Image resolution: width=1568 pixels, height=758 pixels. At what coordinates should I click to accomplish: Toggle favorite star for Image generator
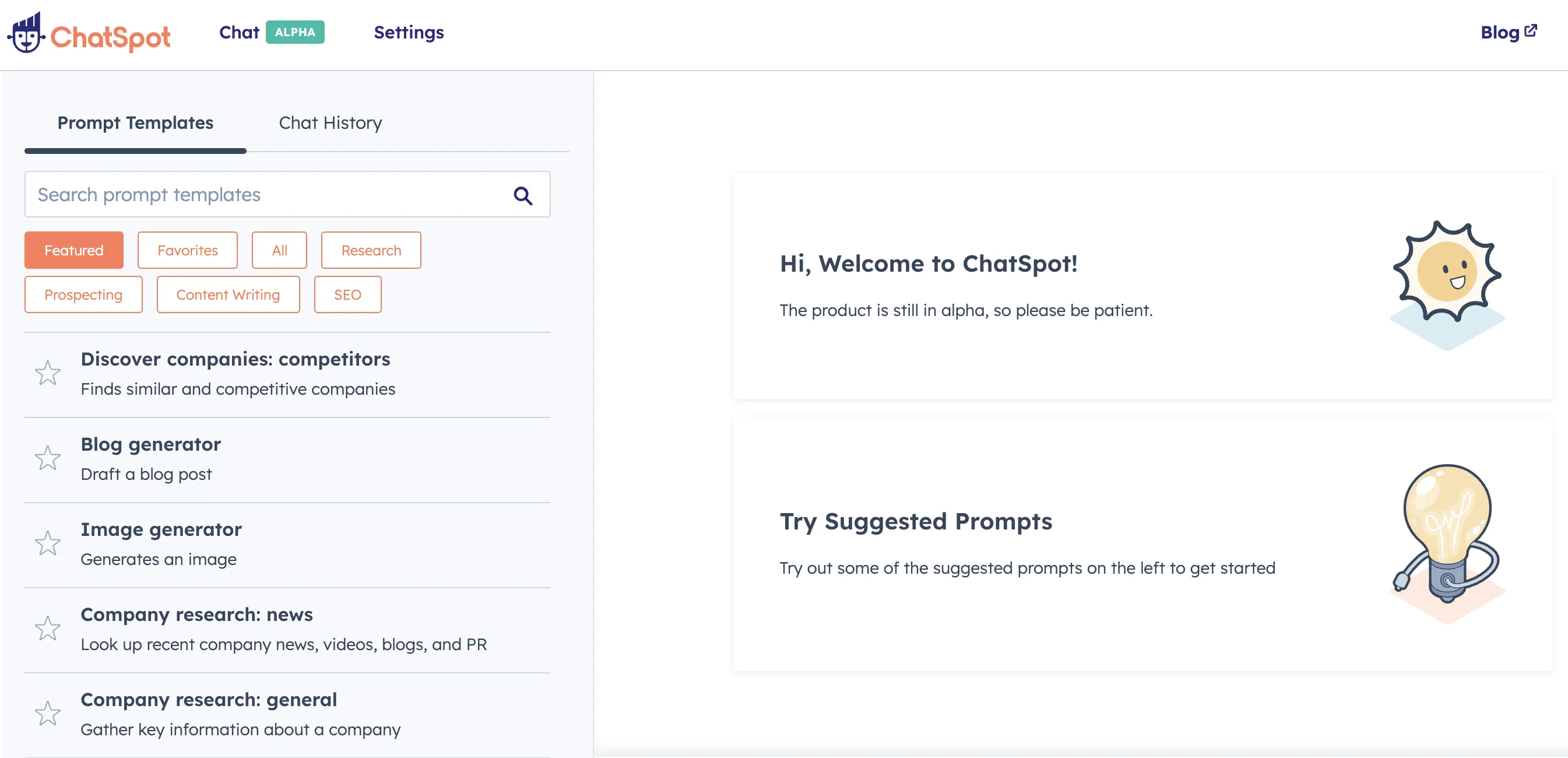click(47, 543)
